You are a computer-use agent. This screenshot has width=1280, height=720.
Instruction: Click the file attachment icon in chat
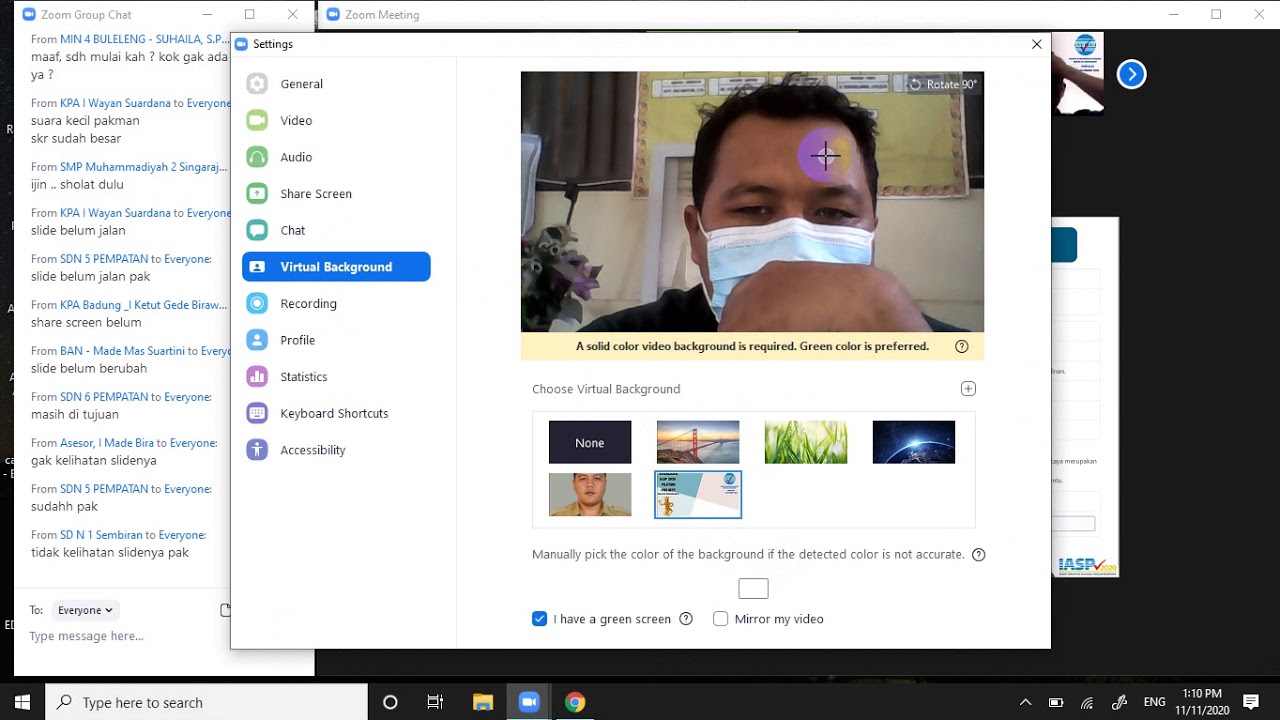tap(225, 610)
